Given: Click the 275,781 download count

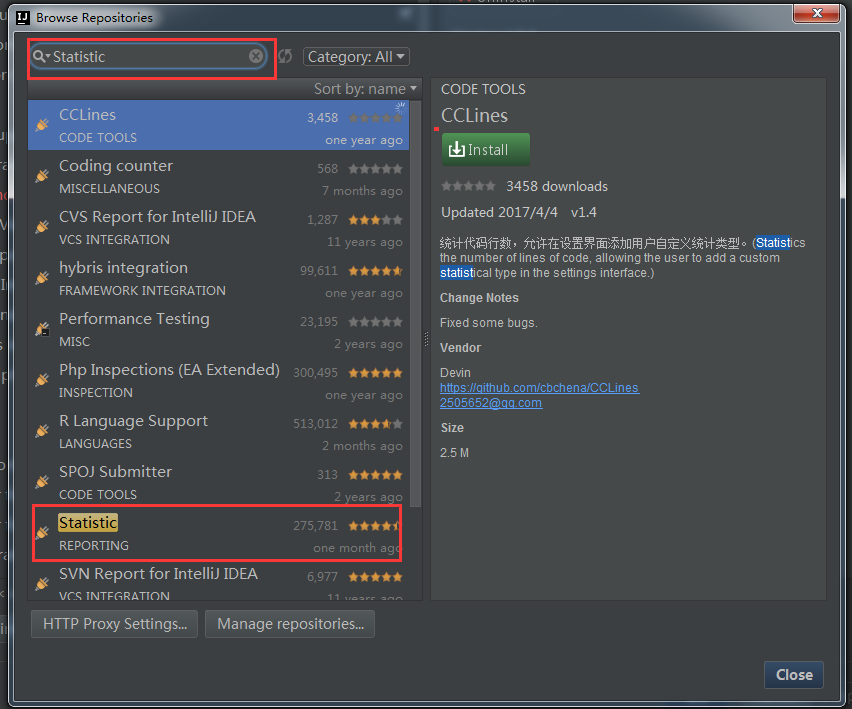Looking at the screenshot, I should pyautogui.click(x=315, y=525).
